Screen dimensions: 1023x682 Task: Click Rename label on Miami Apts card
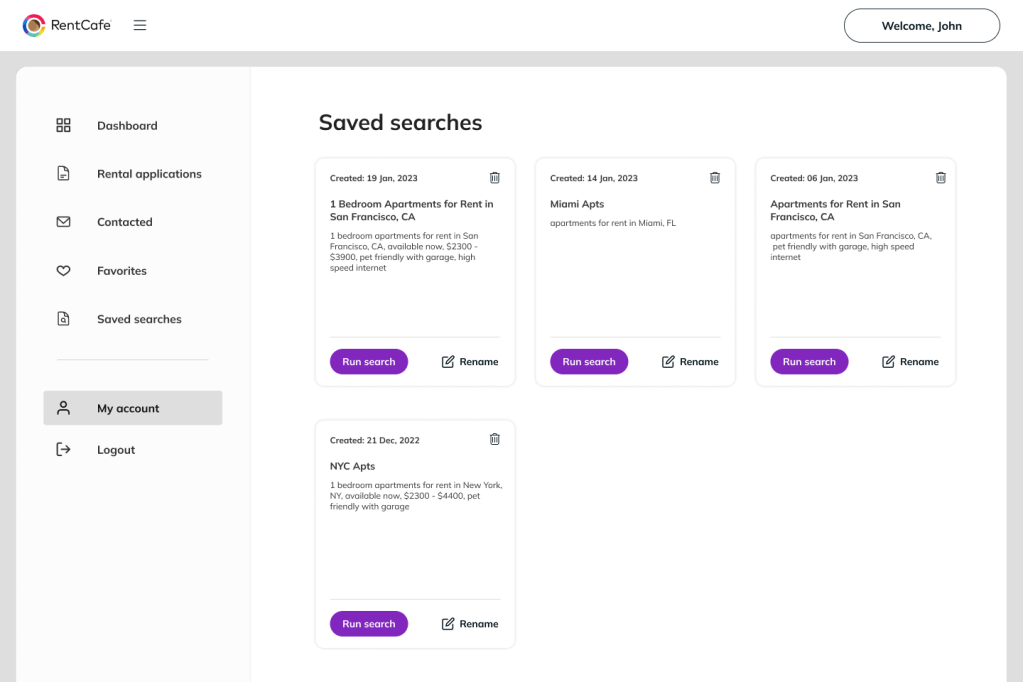(699, 362)
